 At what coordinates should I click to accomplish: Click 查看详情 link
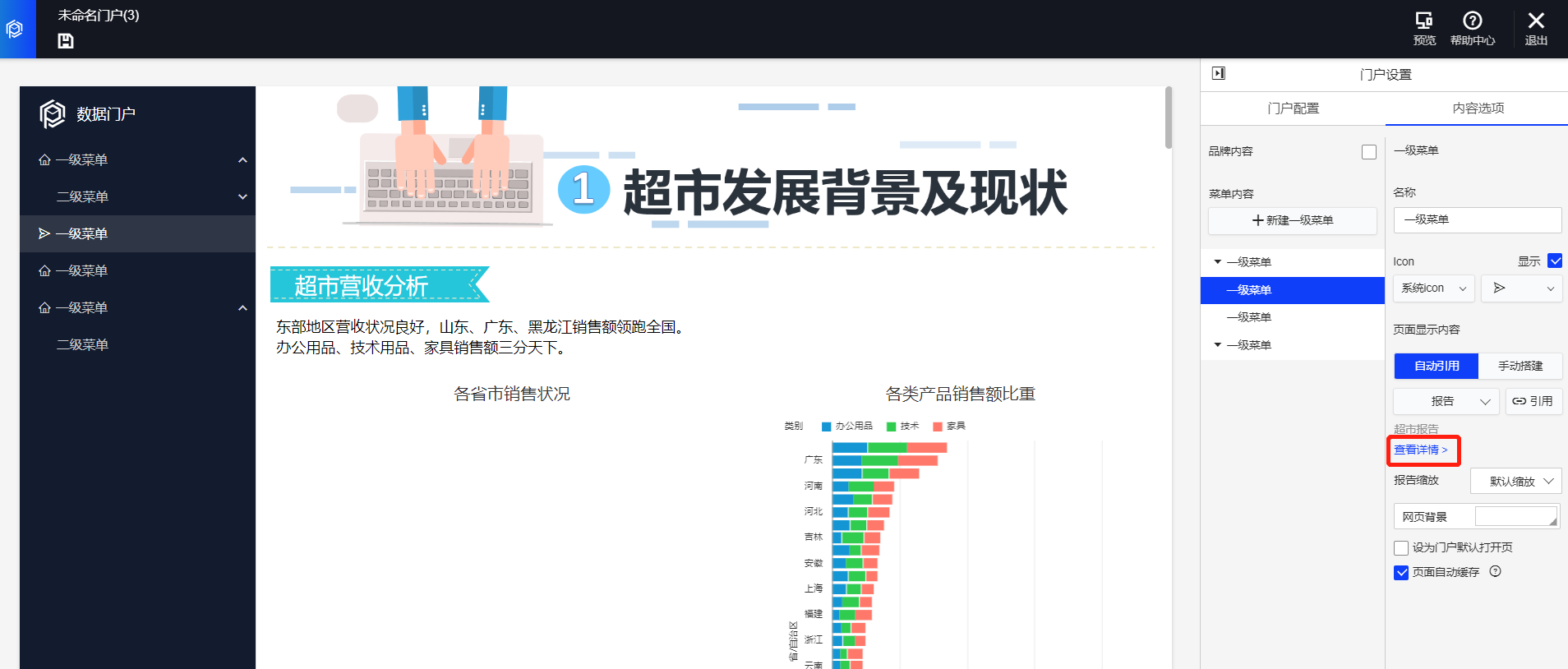(x=1421, y=450)
